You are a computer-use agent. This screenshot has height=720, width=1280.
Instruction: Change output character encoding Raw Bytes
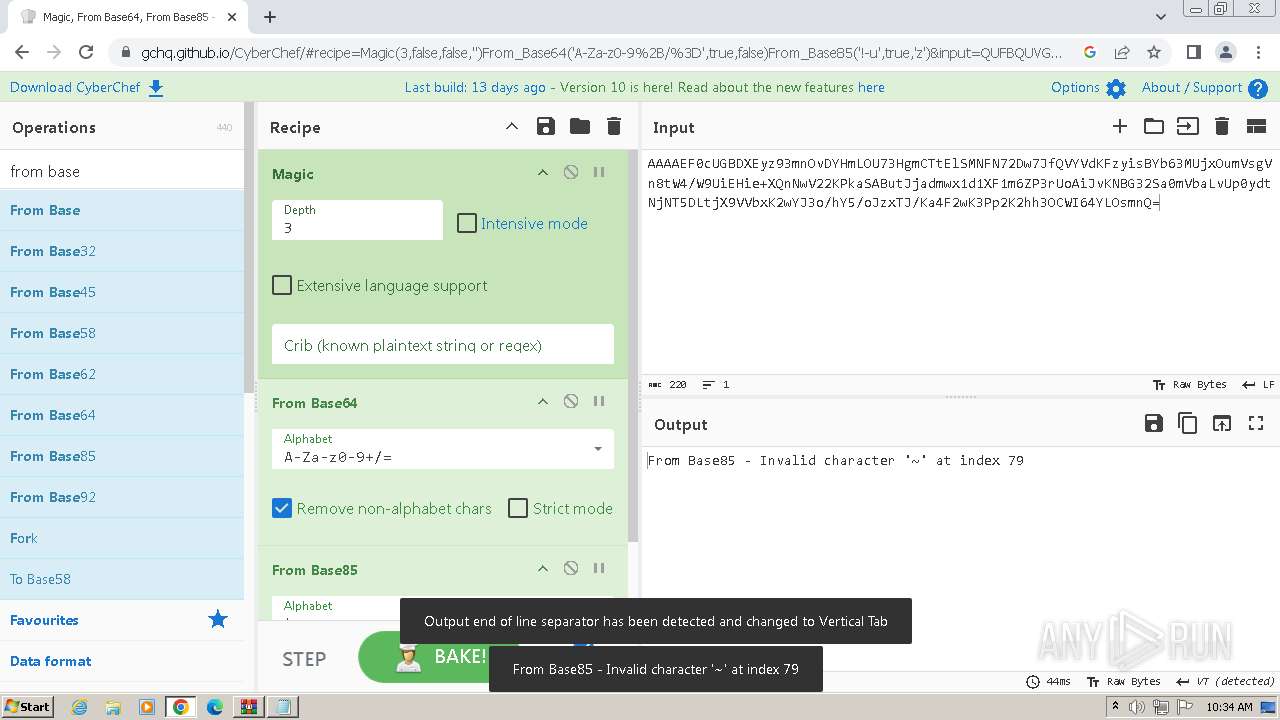[x=1123, y=681]
